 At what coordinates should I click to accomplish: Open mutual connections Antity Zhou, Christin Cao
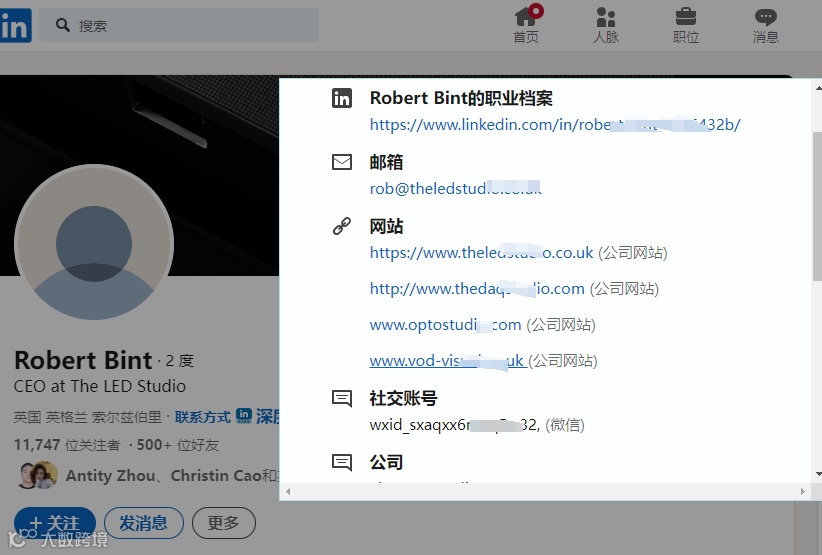tap(172, 475)
